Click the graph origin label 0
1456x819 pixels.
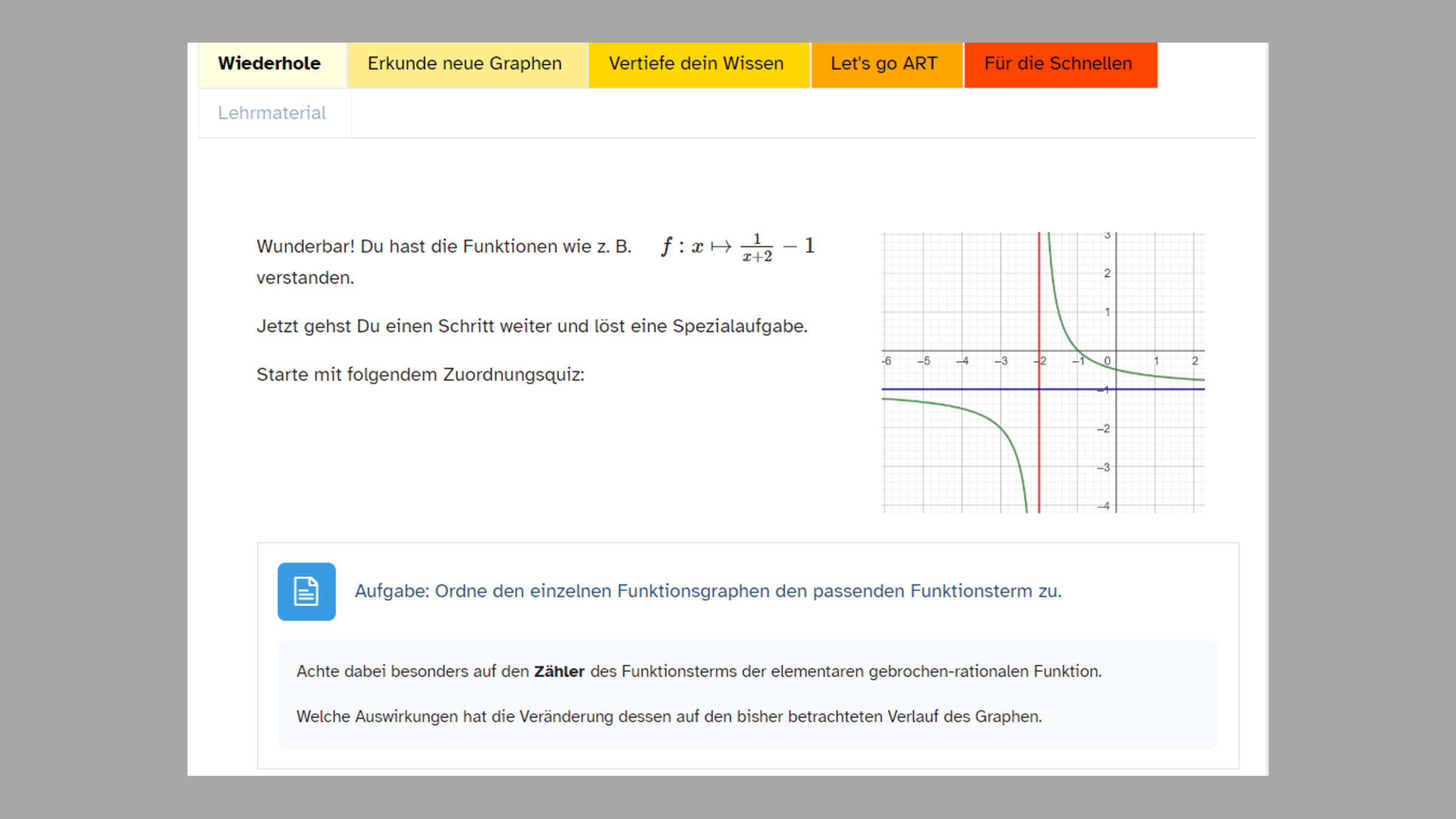(x=1107, y=361)
